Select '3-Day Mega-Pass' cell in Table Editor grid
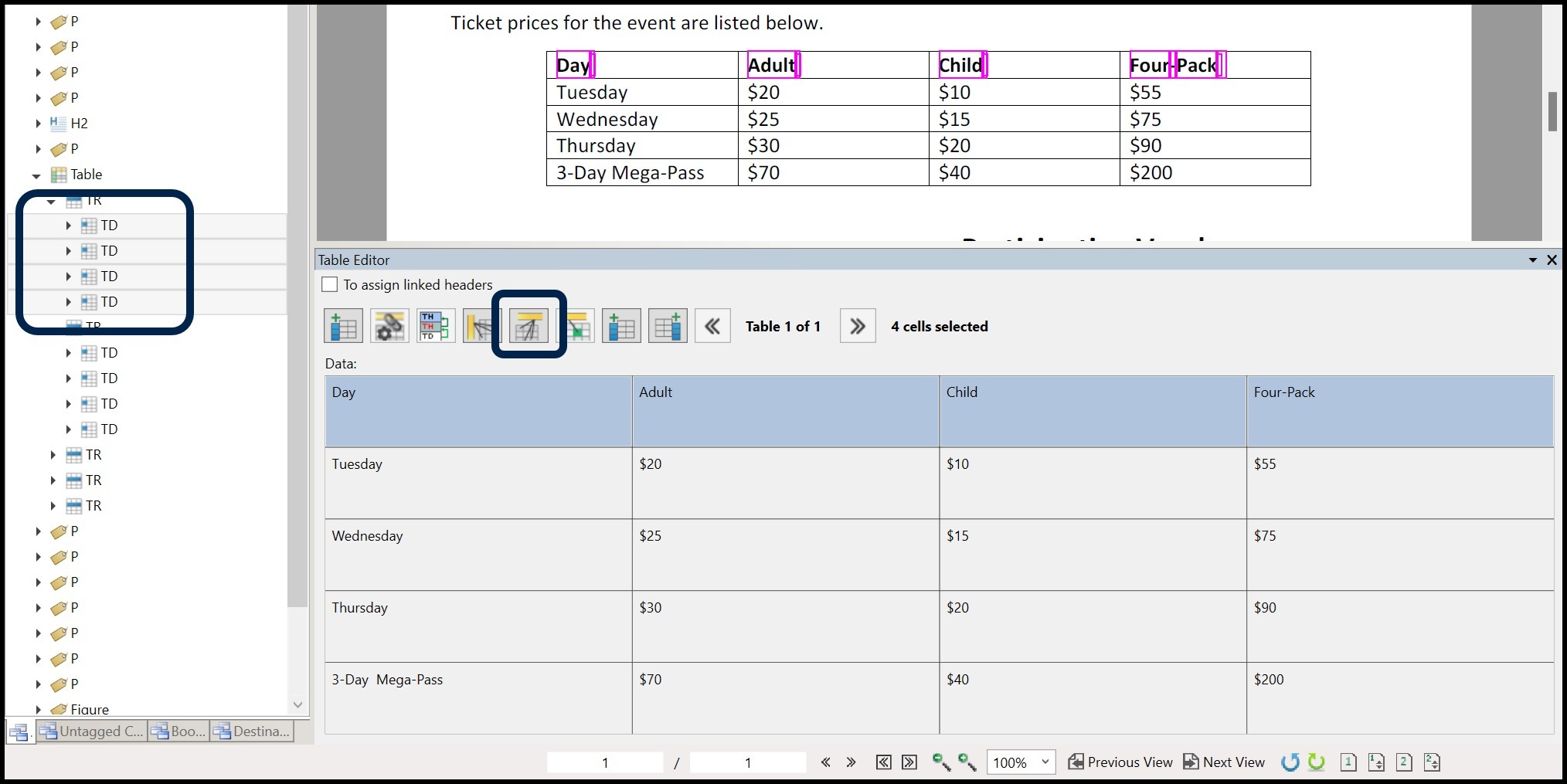 (478, 698)
